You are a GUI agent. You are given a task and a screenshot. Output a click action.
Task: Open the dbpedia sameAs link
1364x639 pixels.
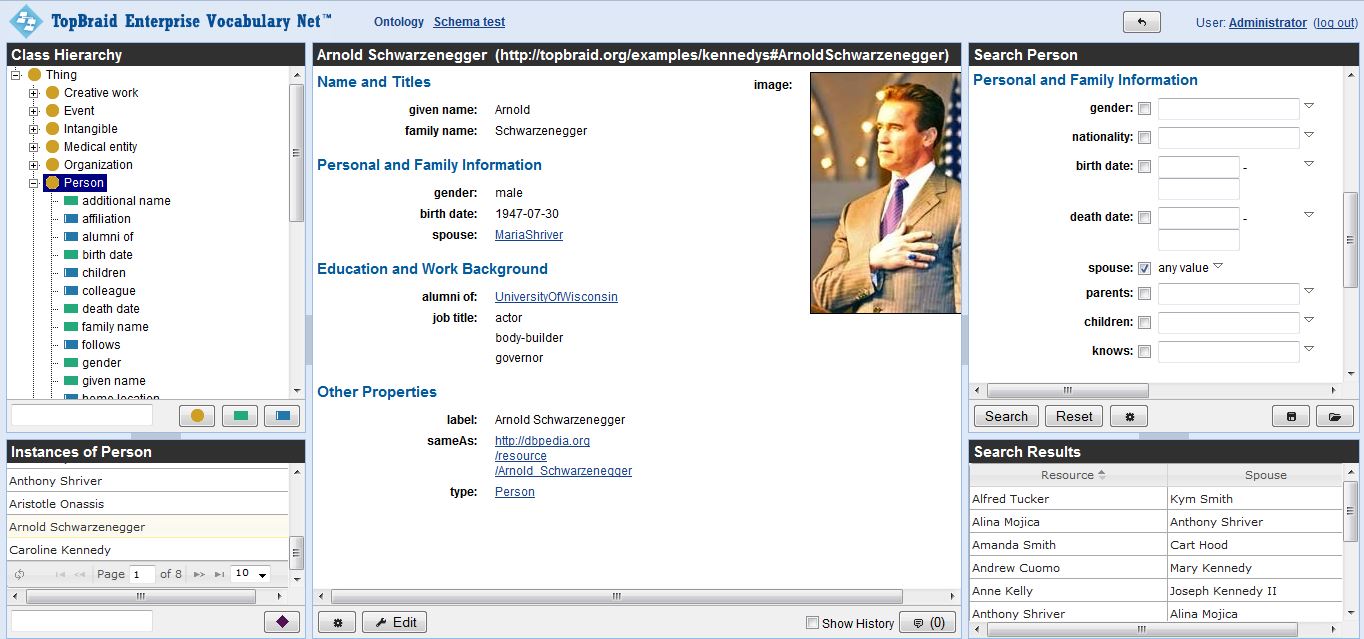(563, 456)
